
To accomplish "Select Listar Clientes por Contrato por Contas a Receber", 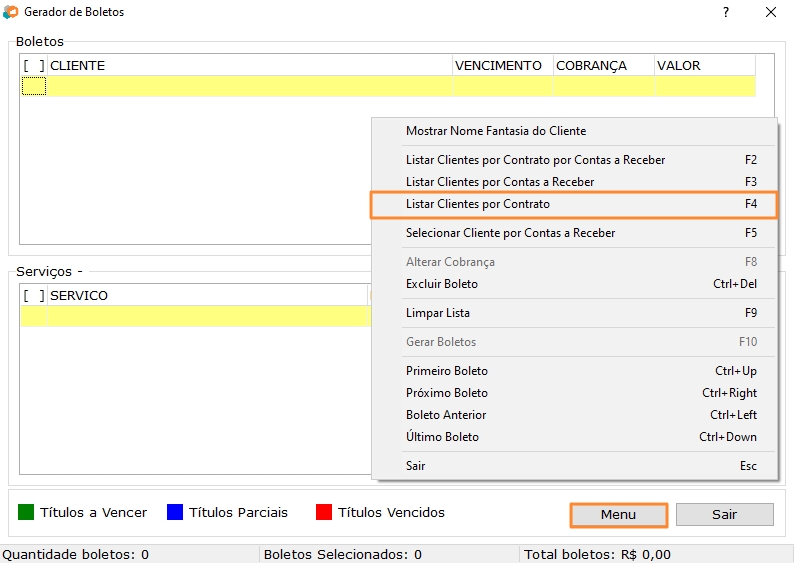I will (535, 160).
